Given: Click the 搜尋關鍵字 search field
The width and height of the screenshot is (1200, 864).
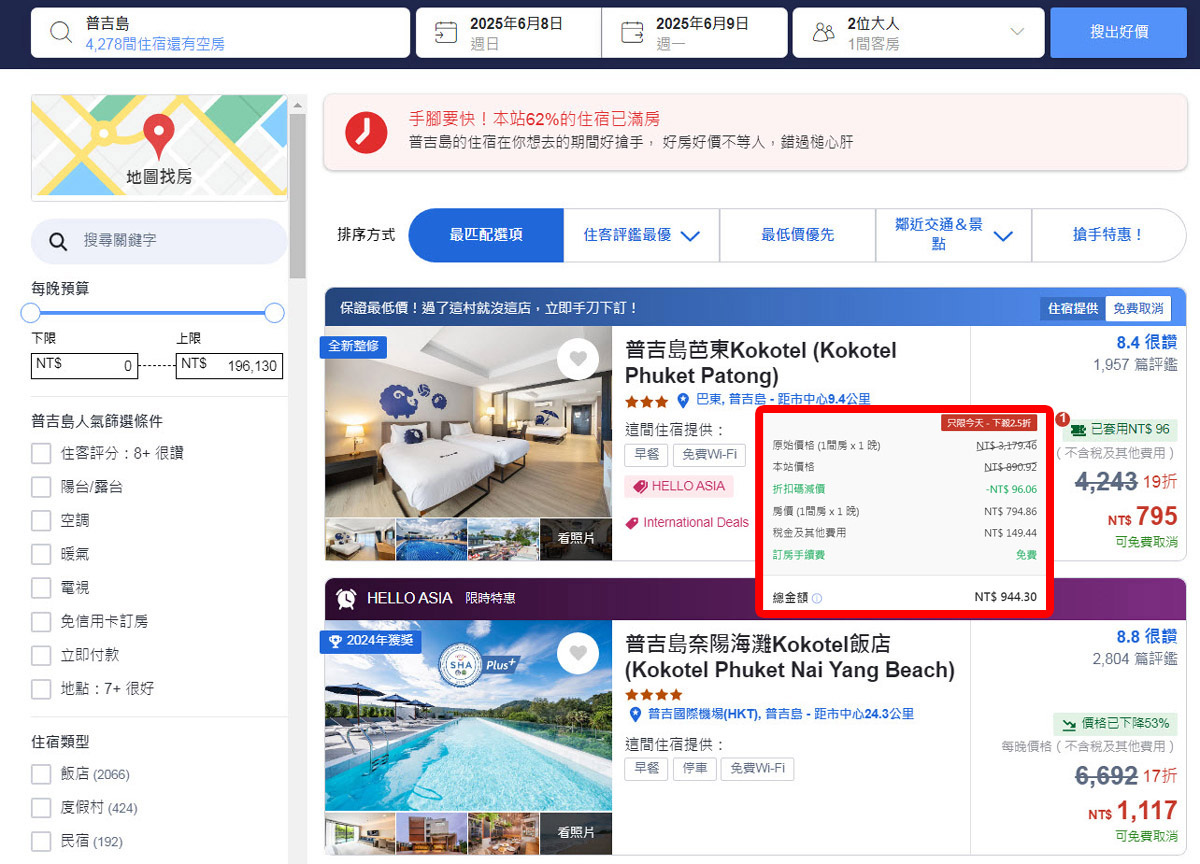Looking at the screenshot, I should pos(159,241).
